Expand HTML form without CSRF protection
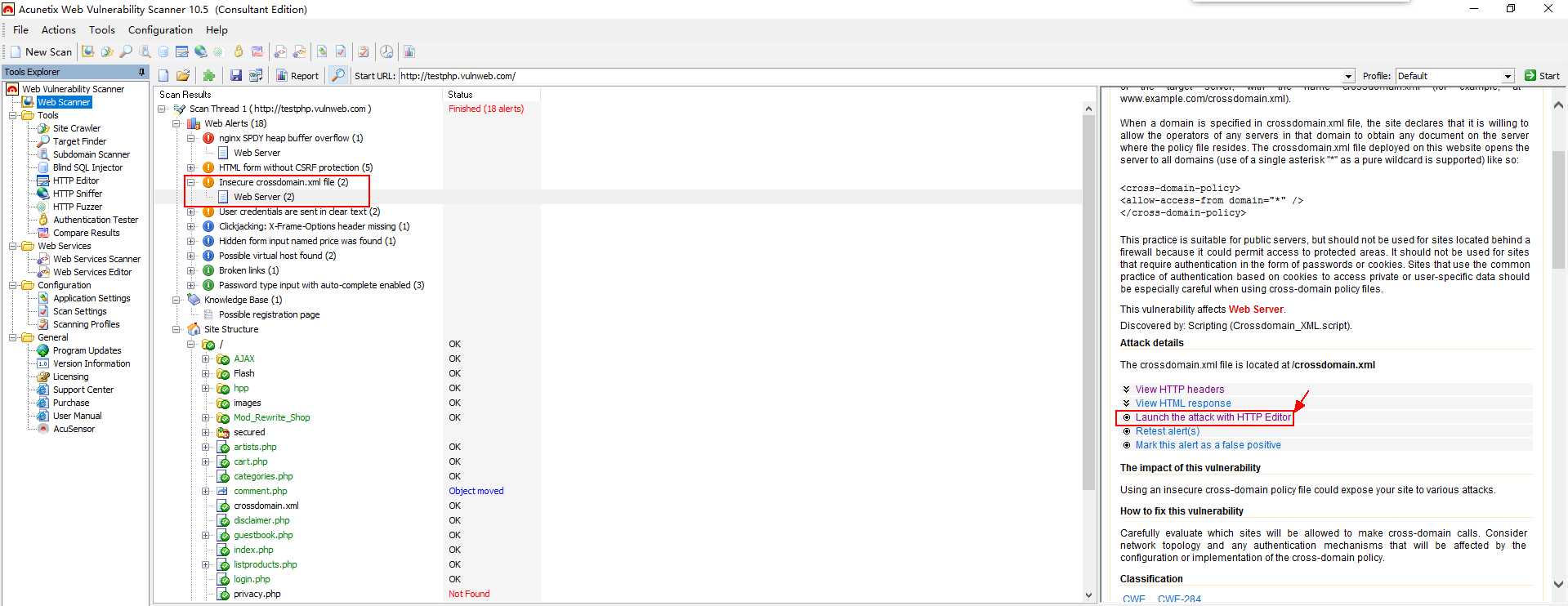This screenshot has height=606, width=1568. (x=191, y=167)
